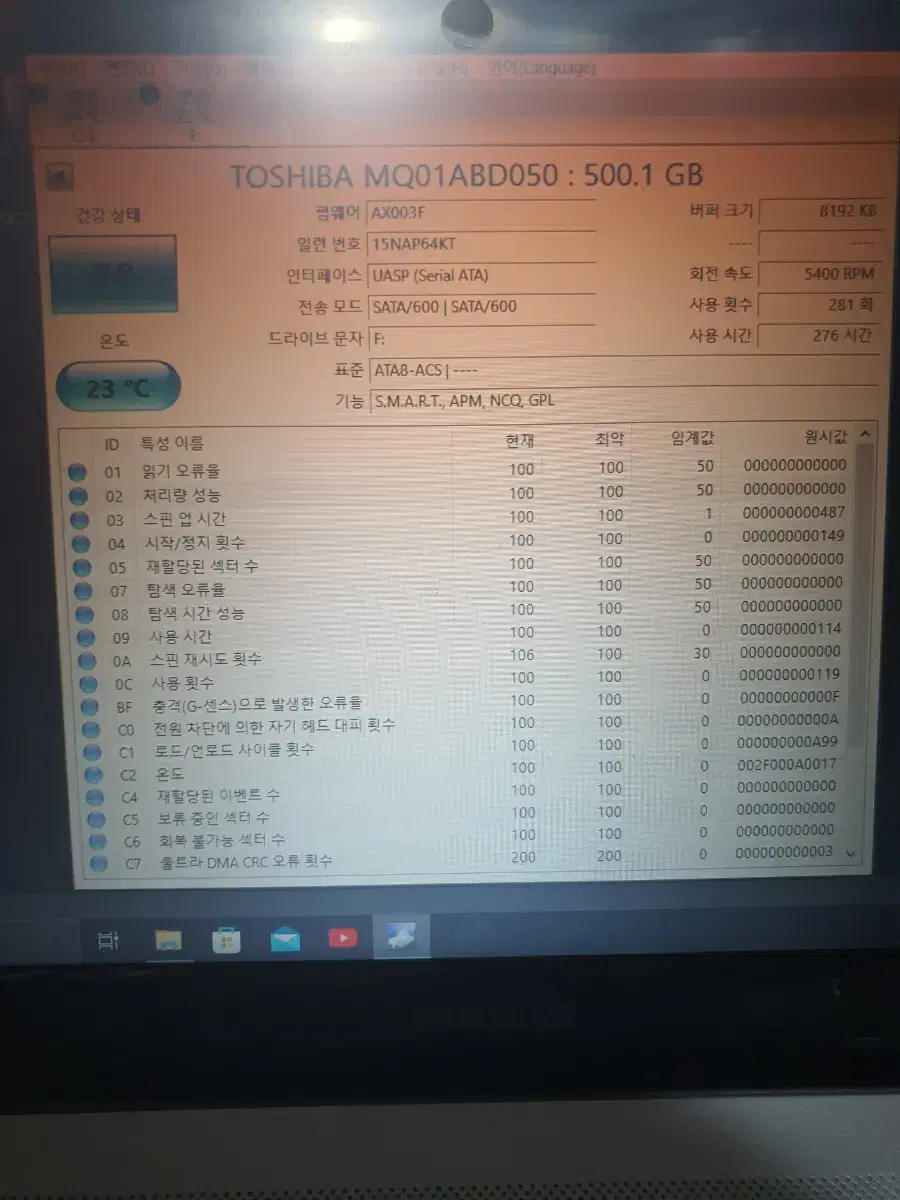The width and height of the screenshot is (900, 1200).
Task: Click the status circle for 09 사용 시간
Action: tap(85, 638)
